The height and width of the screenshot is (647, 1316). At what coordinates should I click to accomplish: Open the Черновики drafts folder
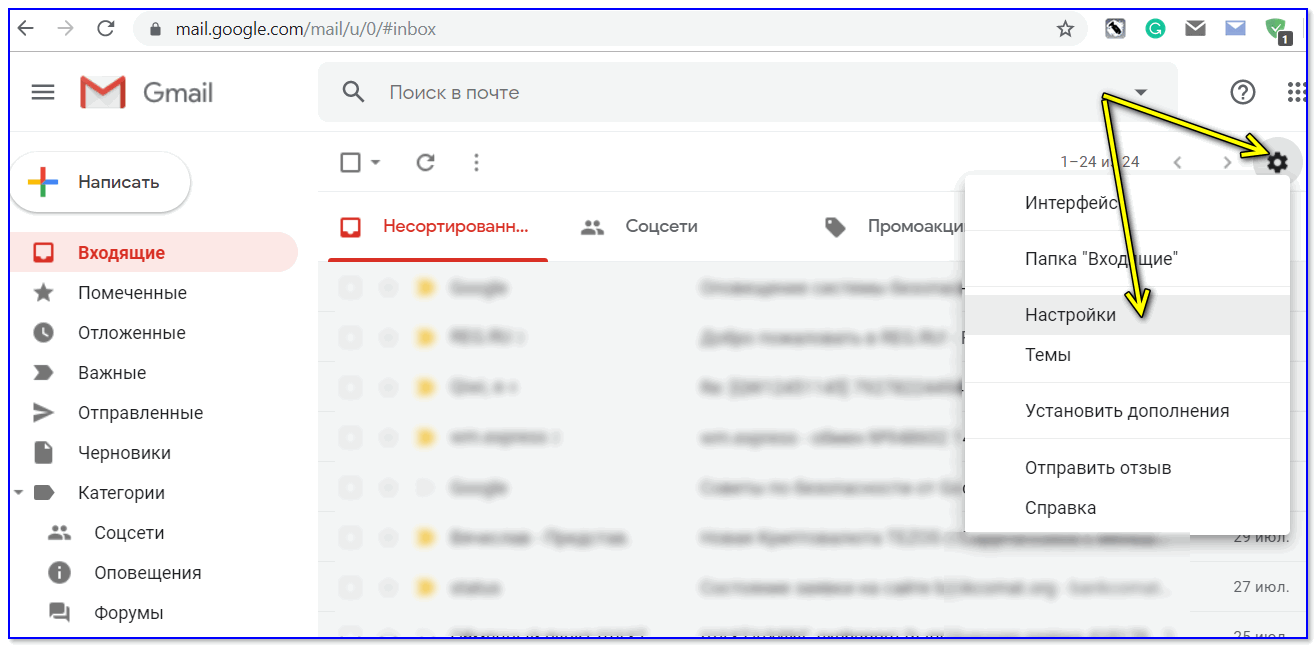pos(124,453)
